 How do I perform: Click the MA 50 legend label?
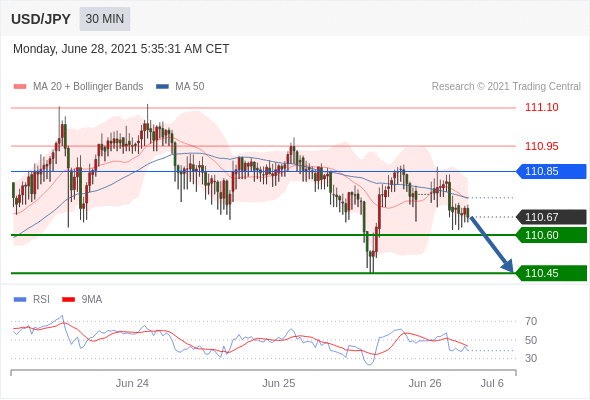190,87
